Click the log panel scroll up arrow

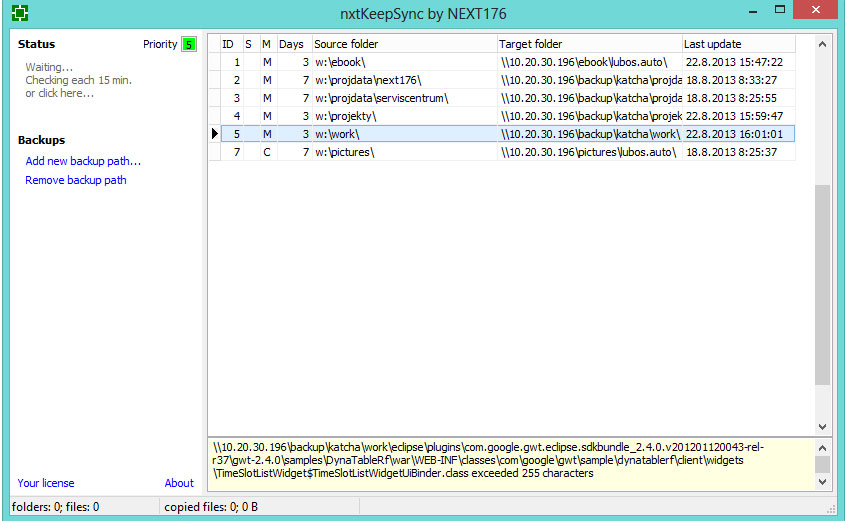coord(822,446)
